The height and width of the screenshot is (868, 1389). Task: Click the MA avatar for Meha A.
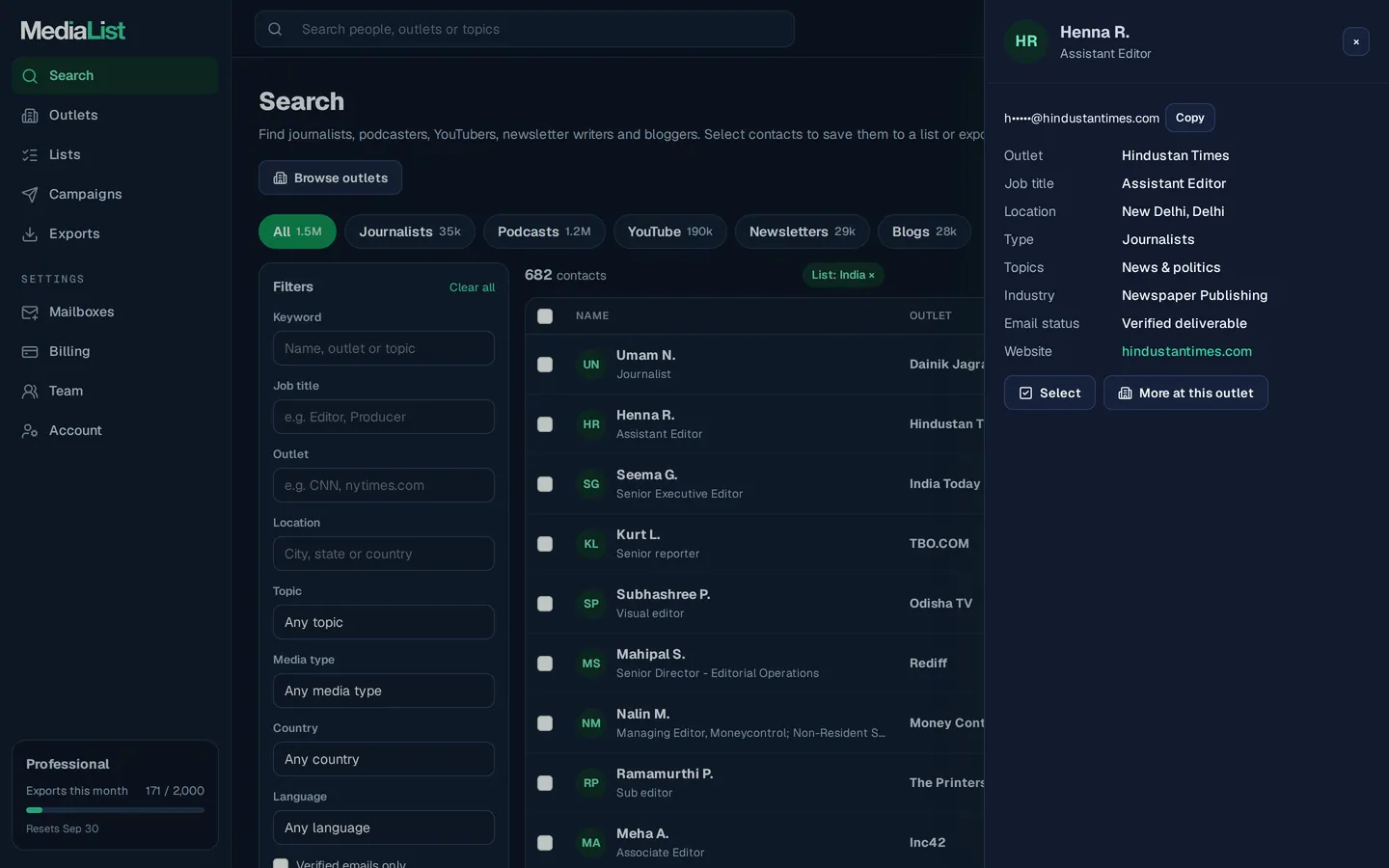pyautogui.click(x=591, y=843)
